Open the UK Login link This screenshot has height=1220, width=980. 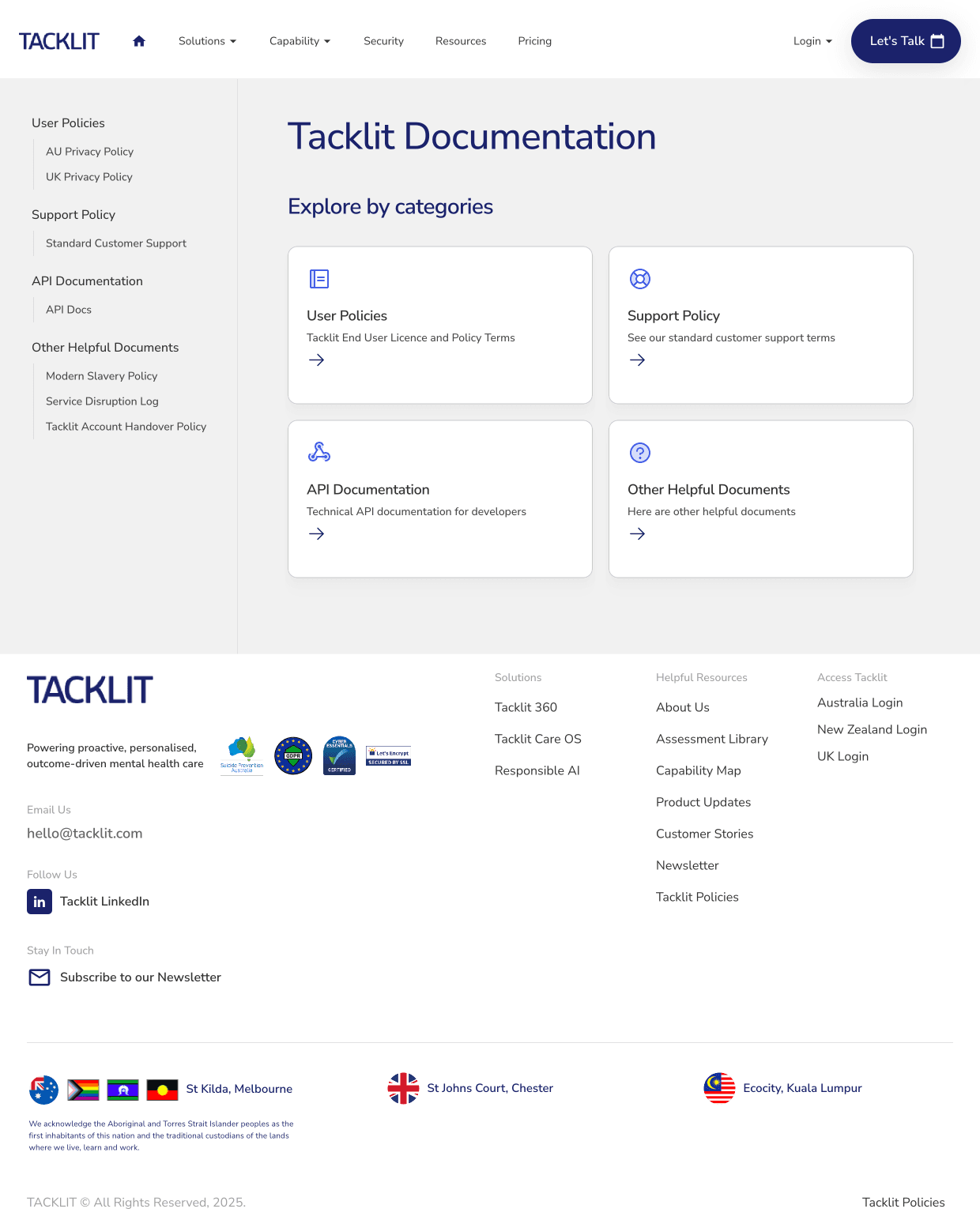(843, 756)
